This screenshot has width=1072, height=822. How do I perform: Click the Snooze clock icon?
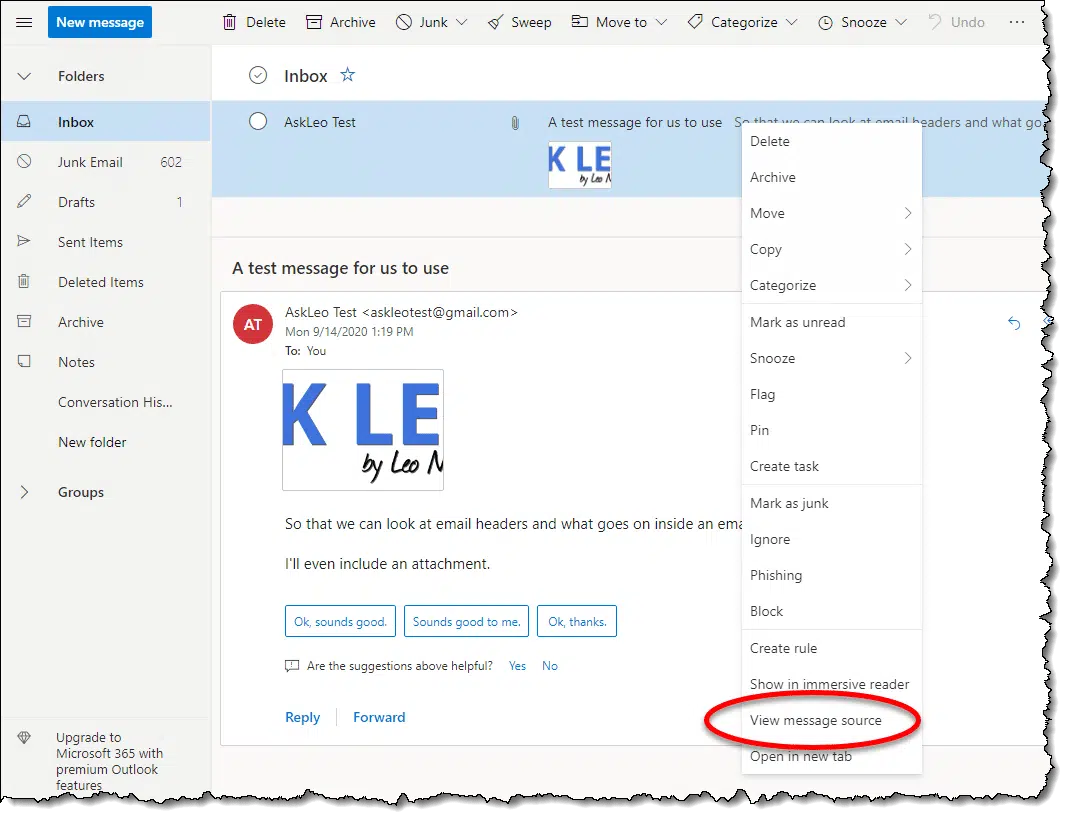(826, 23)
